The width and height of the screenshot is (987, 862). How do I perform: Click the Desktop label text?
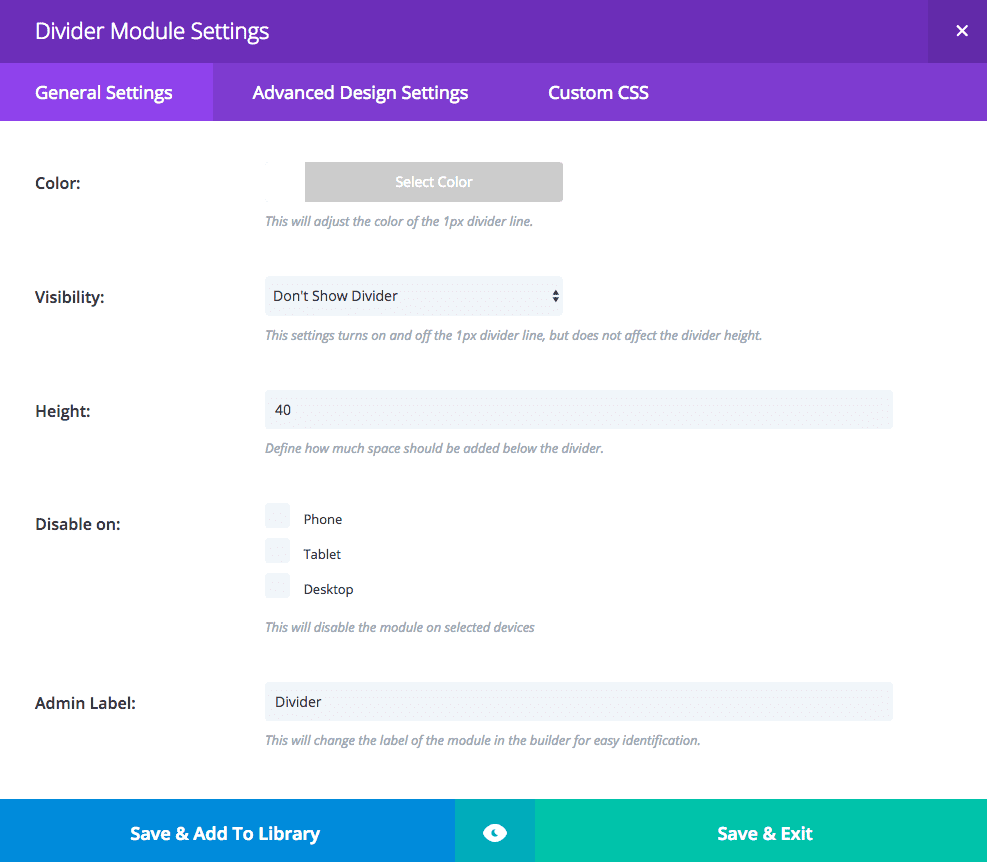328,590
